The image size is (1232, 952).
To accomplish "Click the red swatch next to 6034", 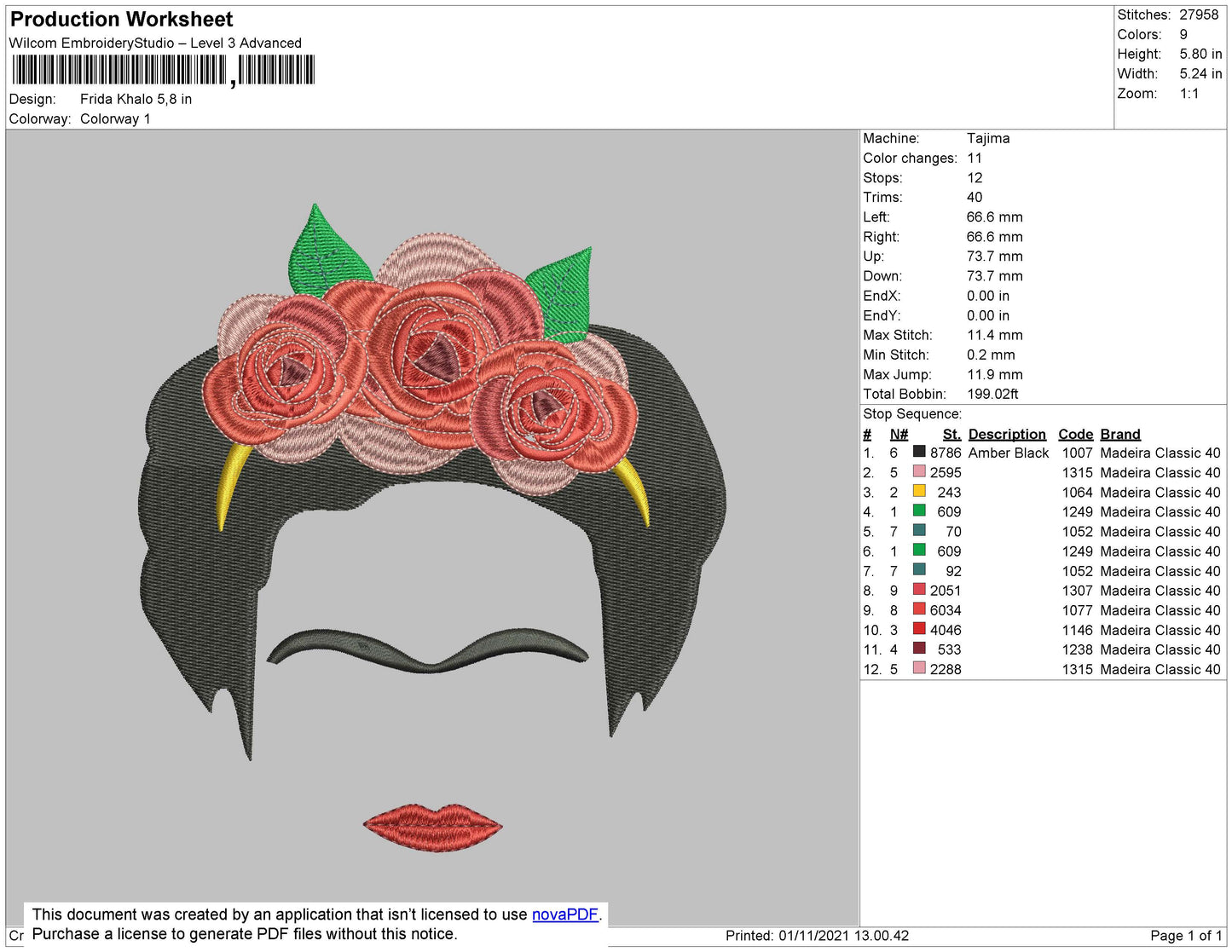I will (x=919, y=609).
